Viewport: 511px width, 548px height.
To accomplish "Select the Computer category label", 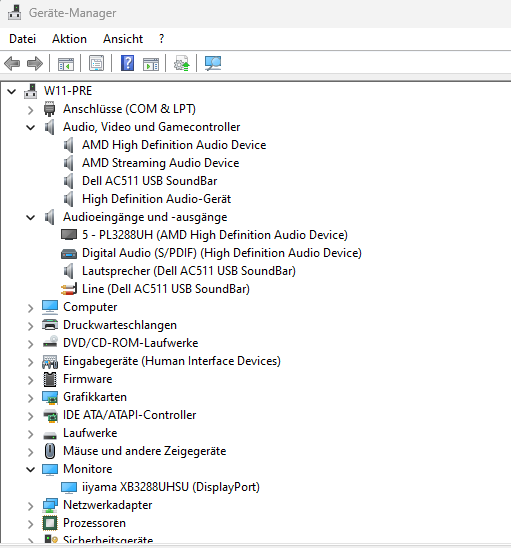I will coord(90,307).
